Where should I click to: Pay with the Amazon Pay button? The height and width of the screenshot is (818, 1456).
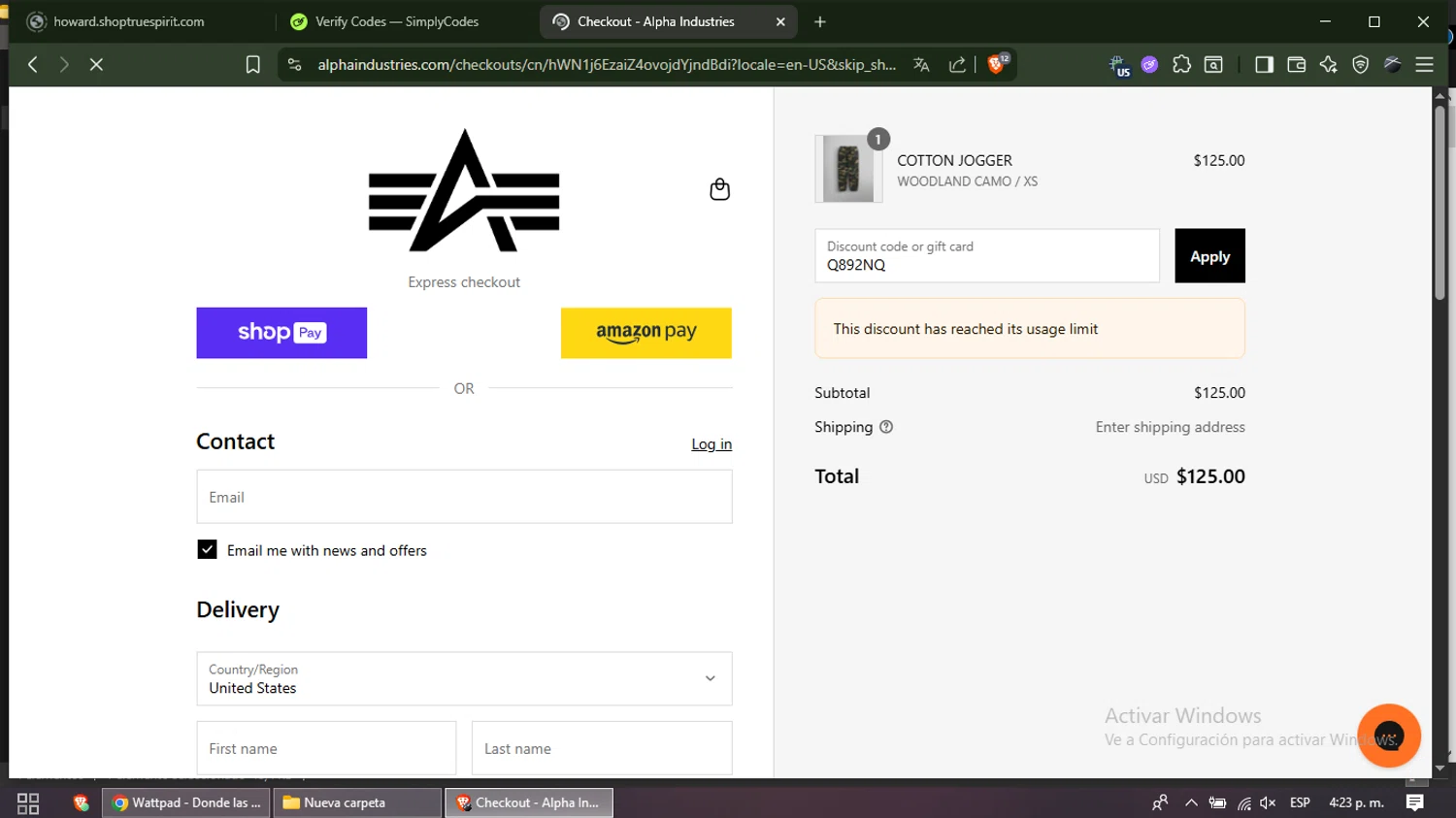pyautogui.click(x=646, y=333)
